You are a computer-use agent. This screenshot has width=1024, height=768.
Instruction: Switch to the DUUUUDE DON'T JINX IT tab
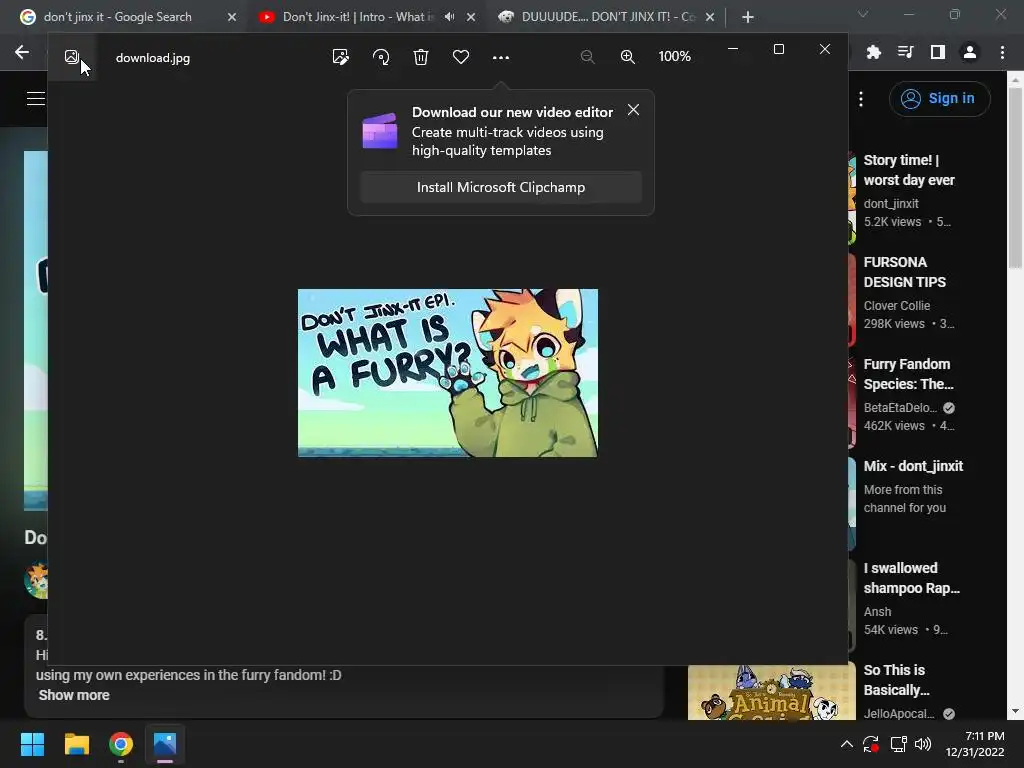608,17
